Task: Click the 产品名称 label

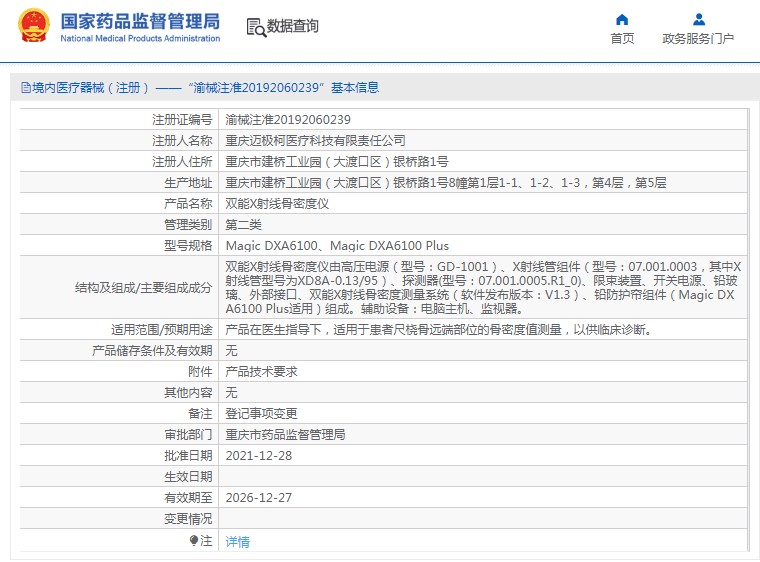Action: 188,204
